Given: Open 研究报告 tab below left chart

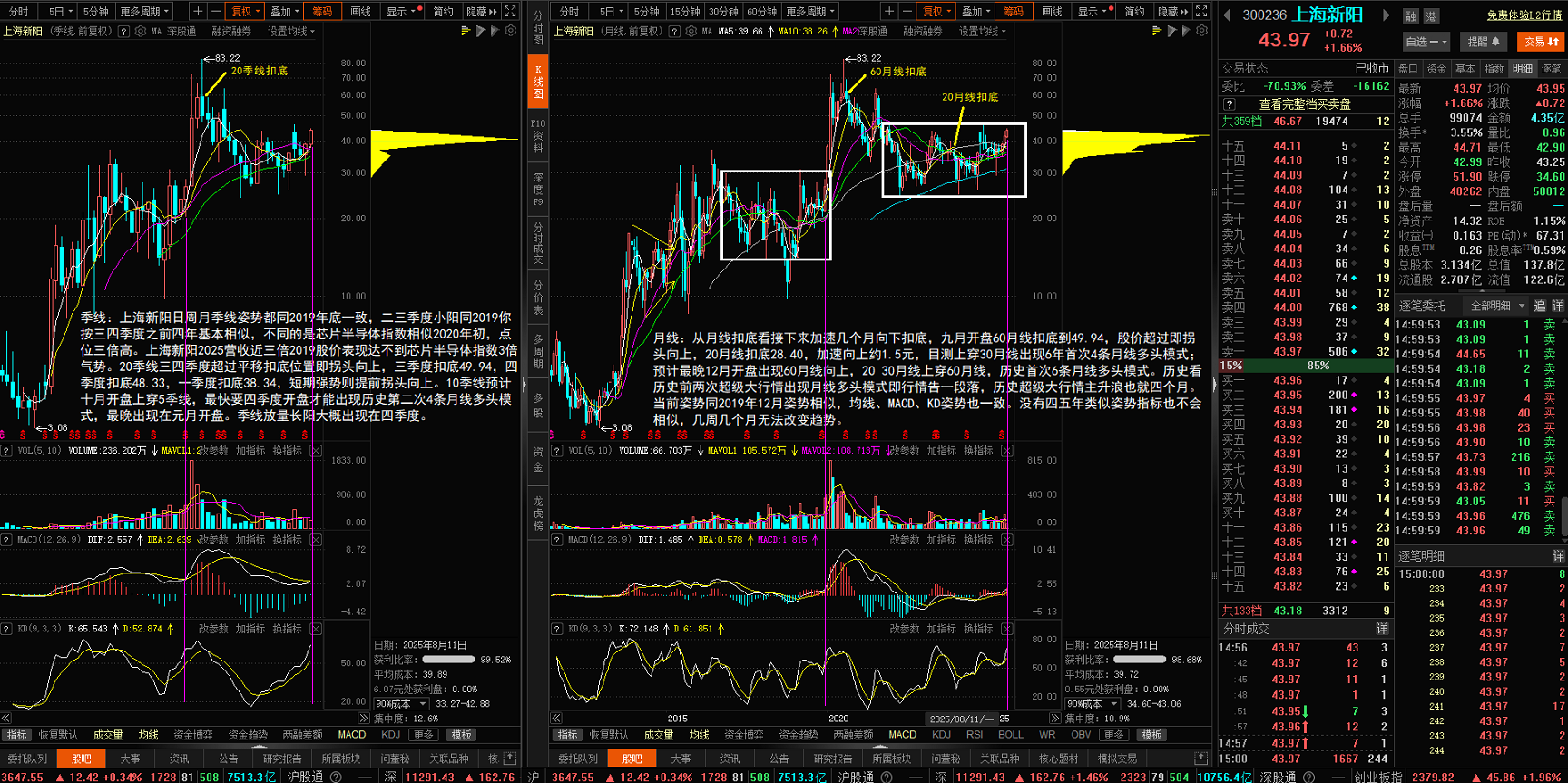Looking at the screenshot, I should tap(282, 759).
